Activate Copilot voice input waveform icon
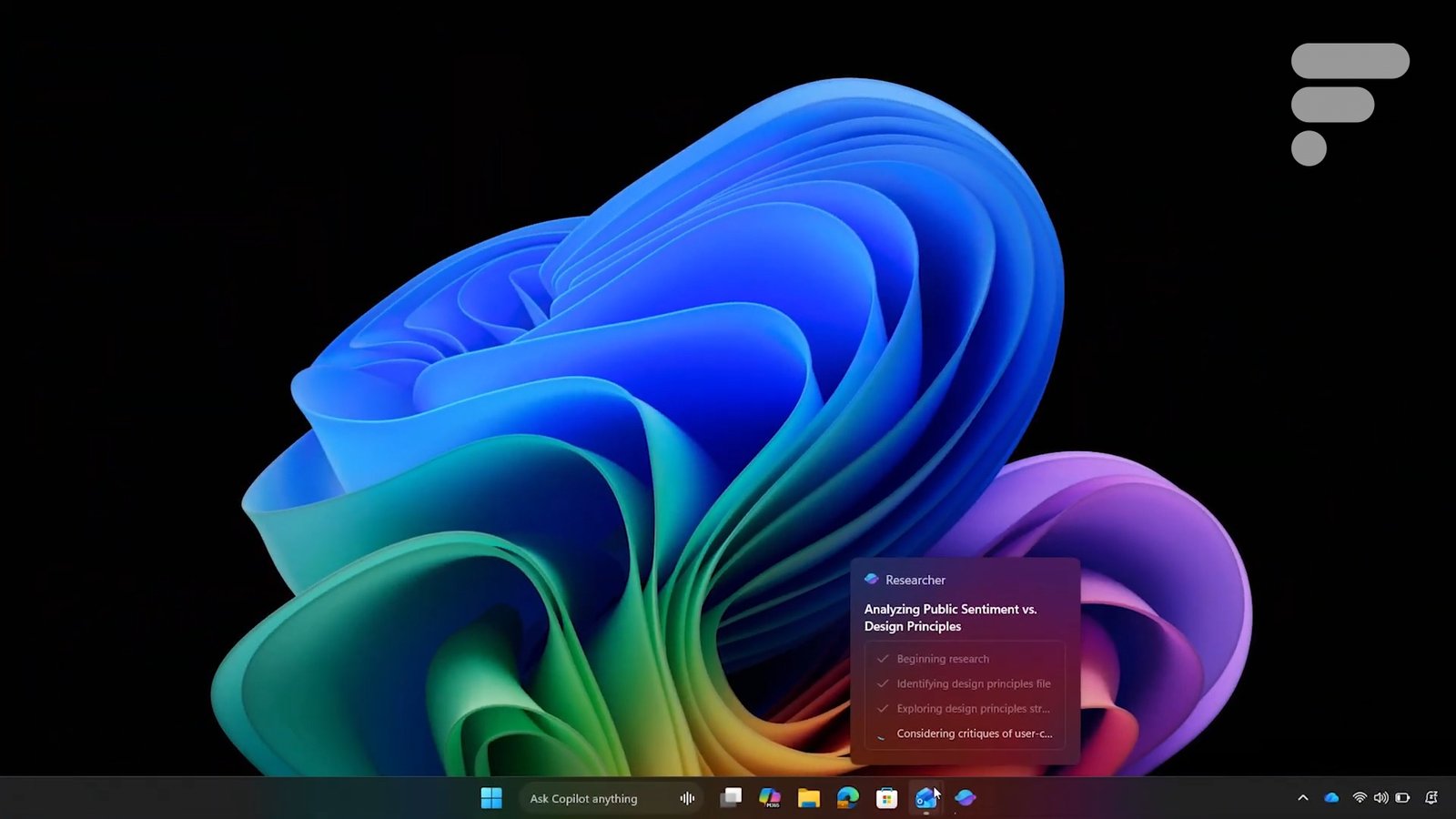The image size is (1456, 819). 687,798
